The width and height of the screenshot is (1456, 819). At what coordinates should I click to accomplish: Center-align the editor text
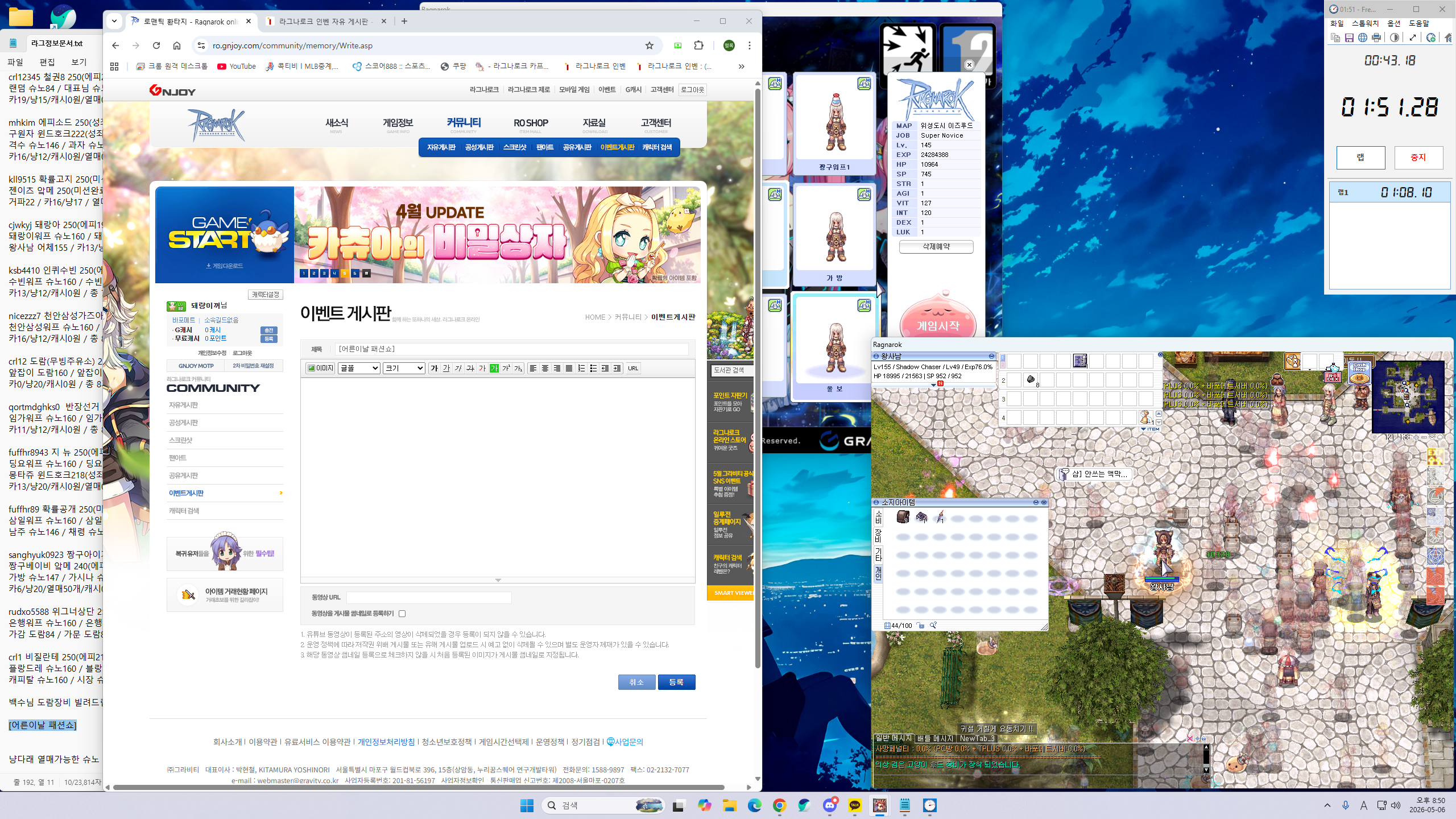point(545,369)
